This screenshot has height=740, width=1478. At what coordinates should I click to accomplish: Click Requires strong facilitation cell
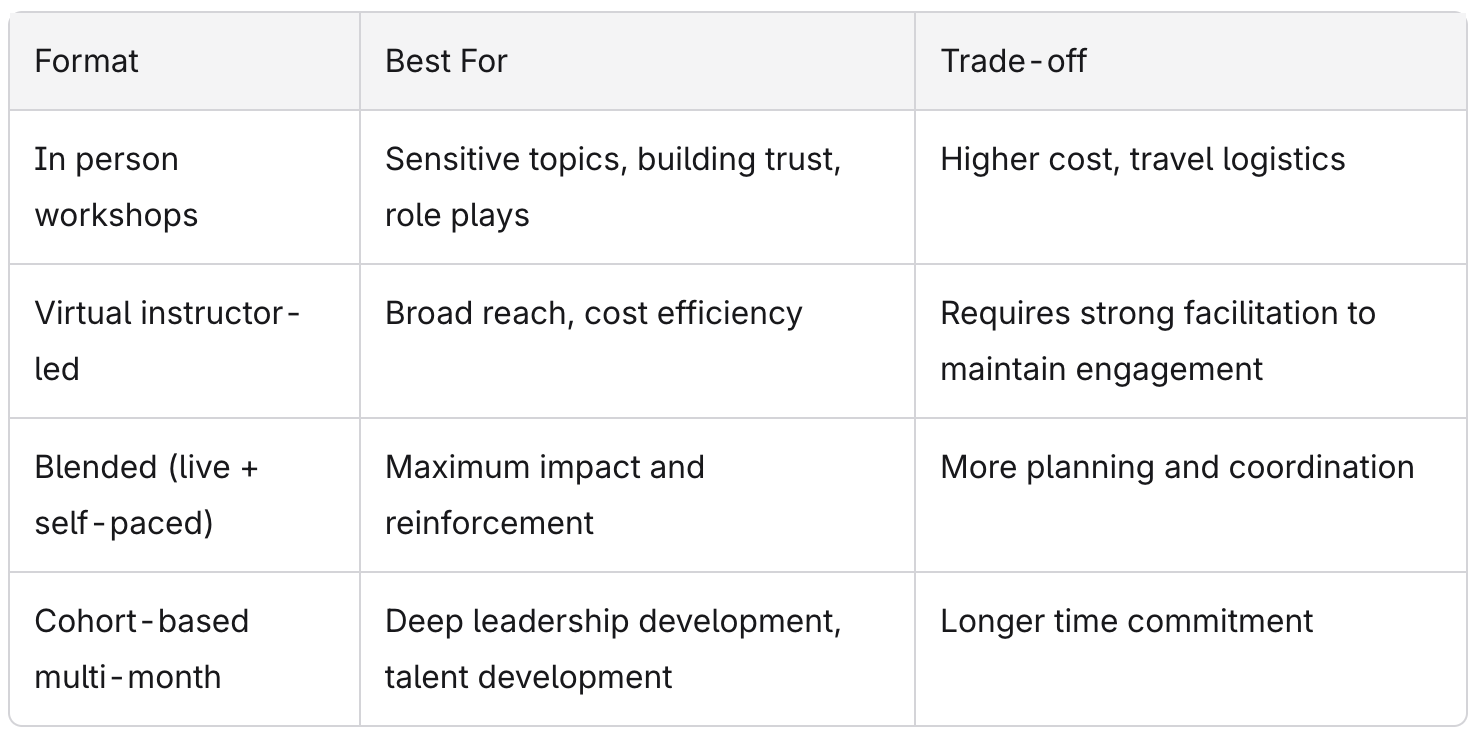pyautogui.click(x=1190, y=341)
